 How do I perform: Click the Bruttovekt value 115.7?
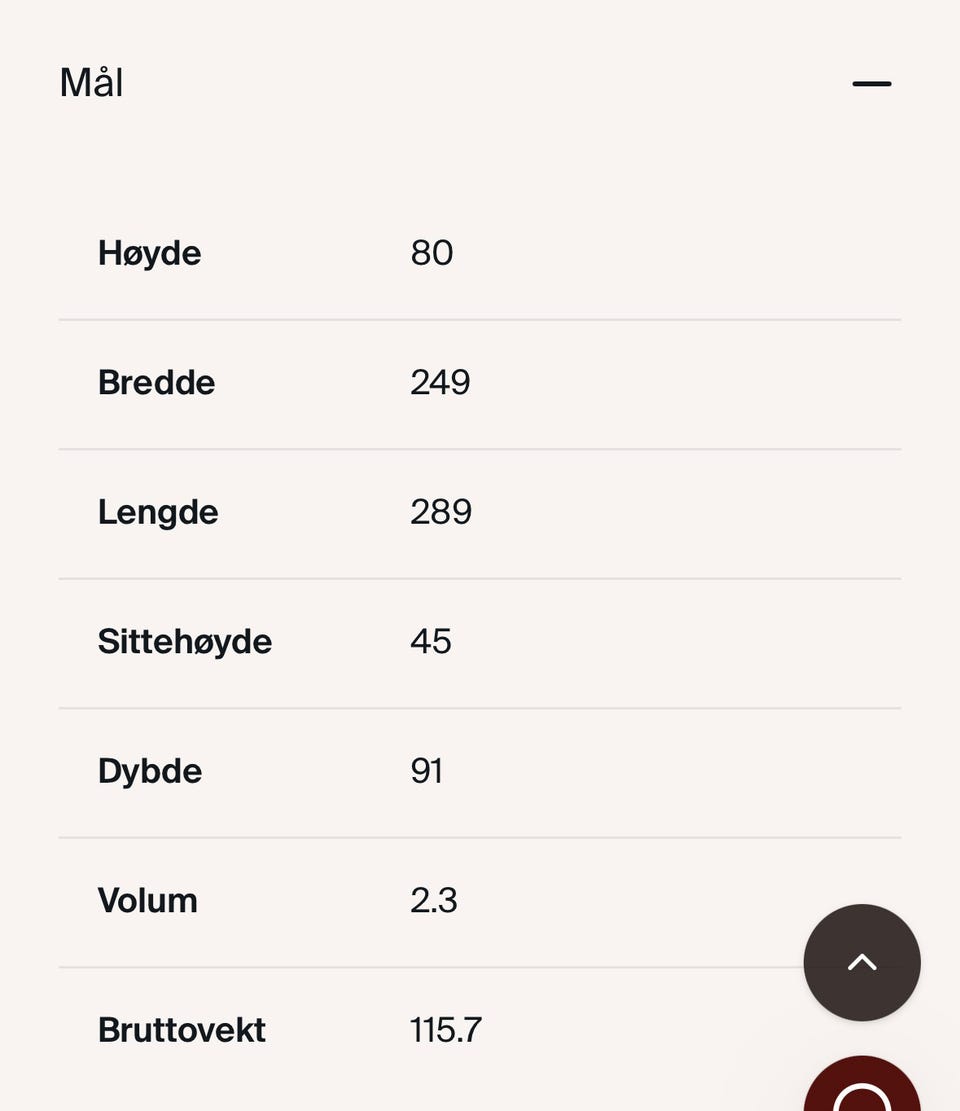pyautogui.click(x=446, y=1030)
